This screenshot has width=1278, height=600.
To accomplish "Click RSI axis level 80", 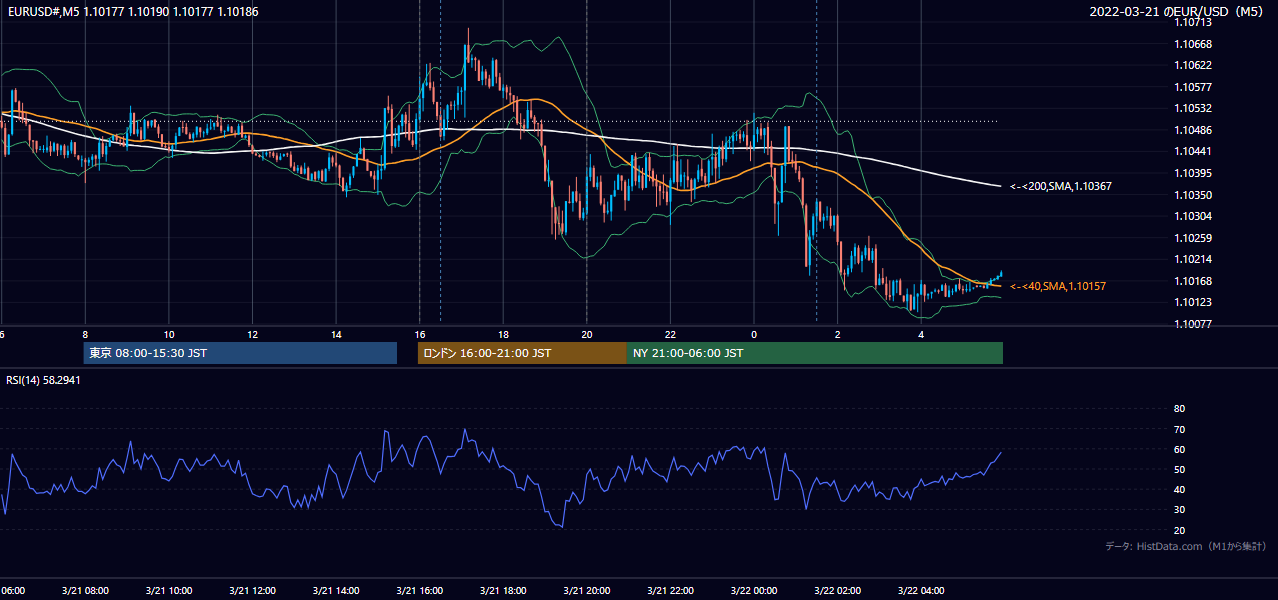I will tap(1179, 409).
